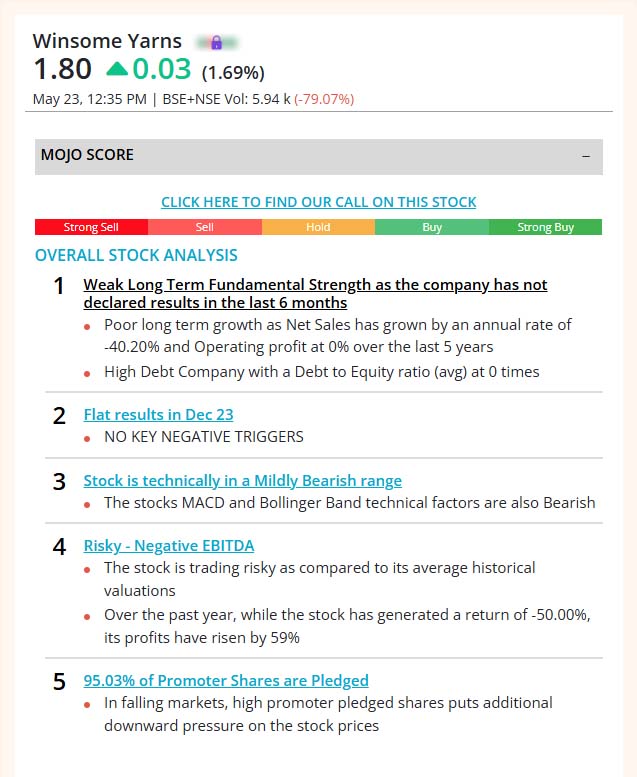The height and width of the screenshot is (777, 637).
Task: Click the 0.03 price change value
Action: pos(162,69)
